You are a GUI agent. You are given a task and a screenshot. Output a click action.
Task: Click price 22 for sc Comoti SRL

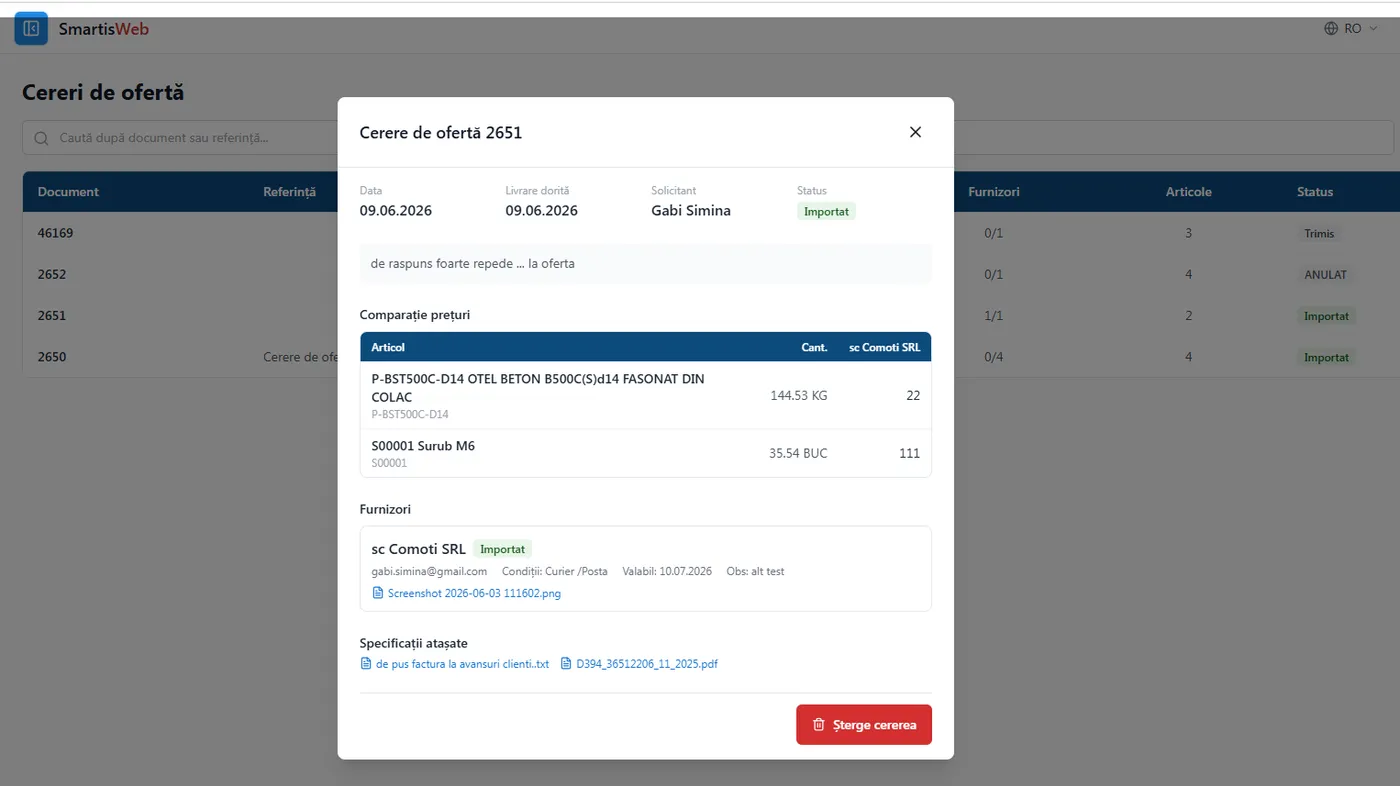pyautogui.click(x=913, y=395)
